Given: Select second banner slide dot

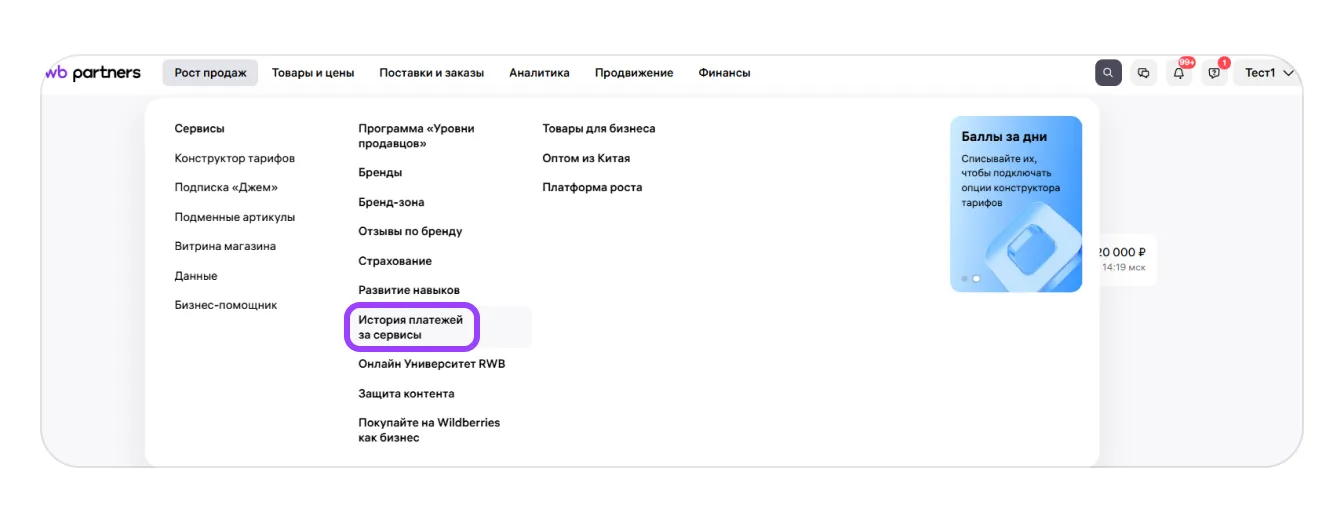Looking at the screenshot, I should (976, 279).
